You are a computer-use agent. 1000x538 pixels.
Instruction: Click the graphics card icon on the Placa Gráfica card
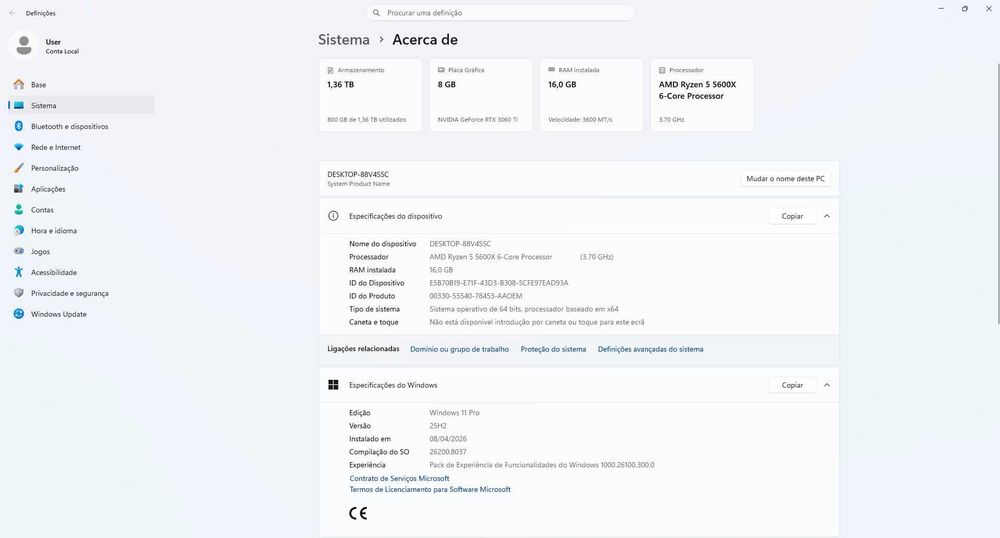[x=441, y=70]
